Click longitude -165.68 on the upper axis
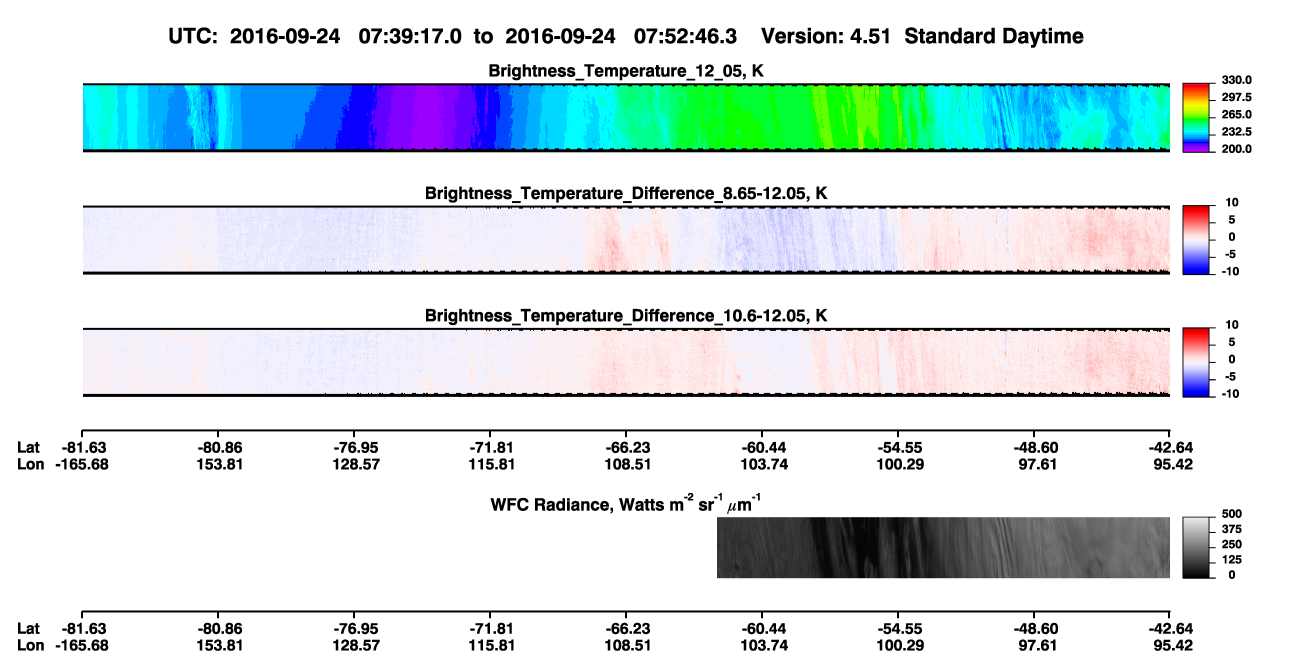Image resolution: width=1300 pixels, height=667 pixels. pyautogui.click(x=81, y=464)
